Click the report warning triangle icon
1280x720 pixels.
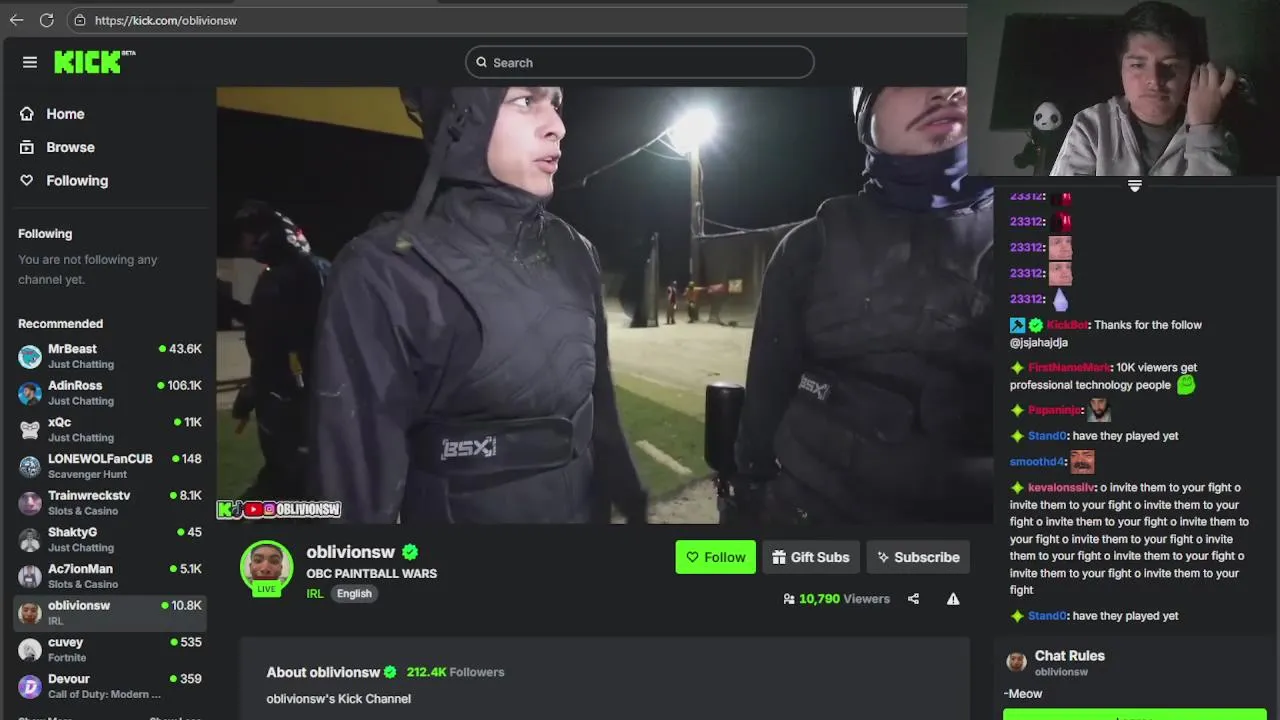[x=953, y=599]
